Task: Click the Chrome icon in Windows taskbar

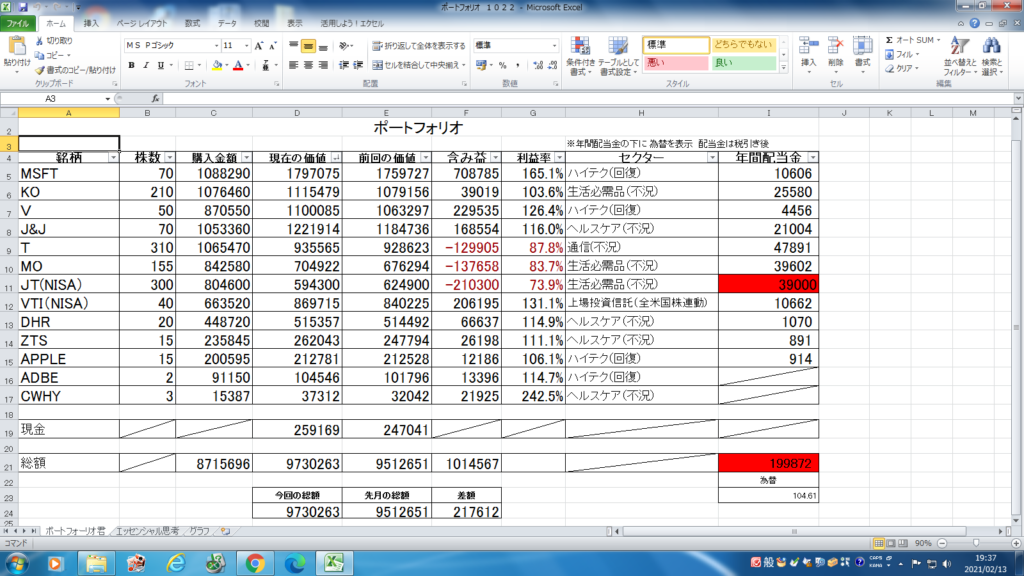Action: (255, 563)
